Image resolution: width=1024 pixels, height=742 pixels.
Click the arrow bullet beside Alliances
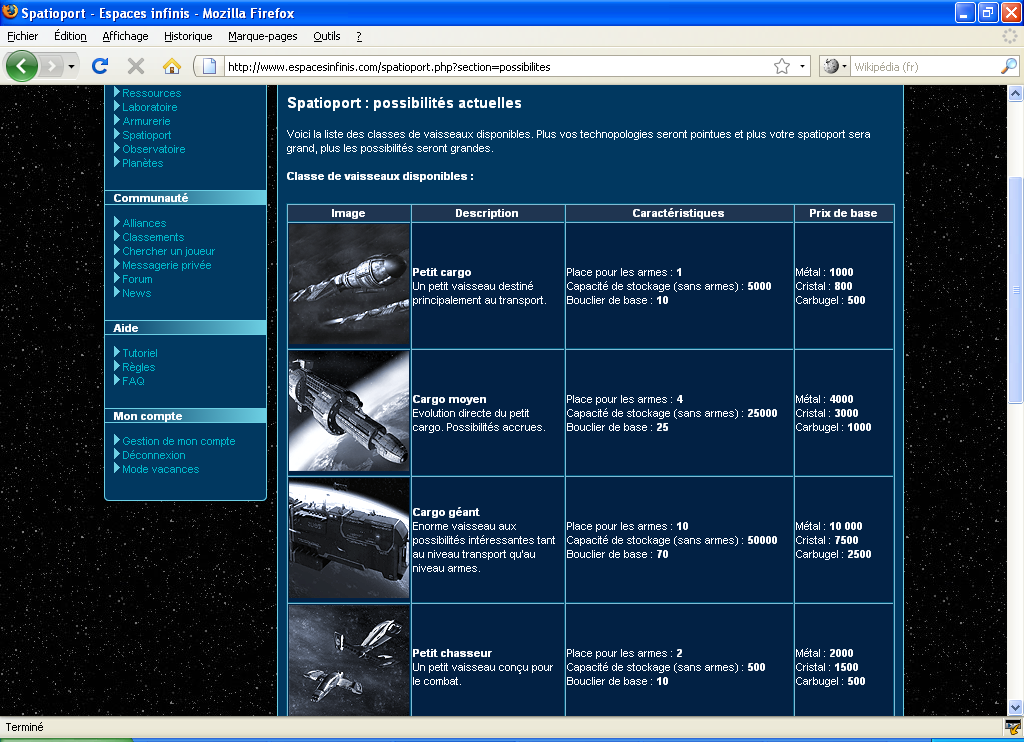tap(117, 222)
